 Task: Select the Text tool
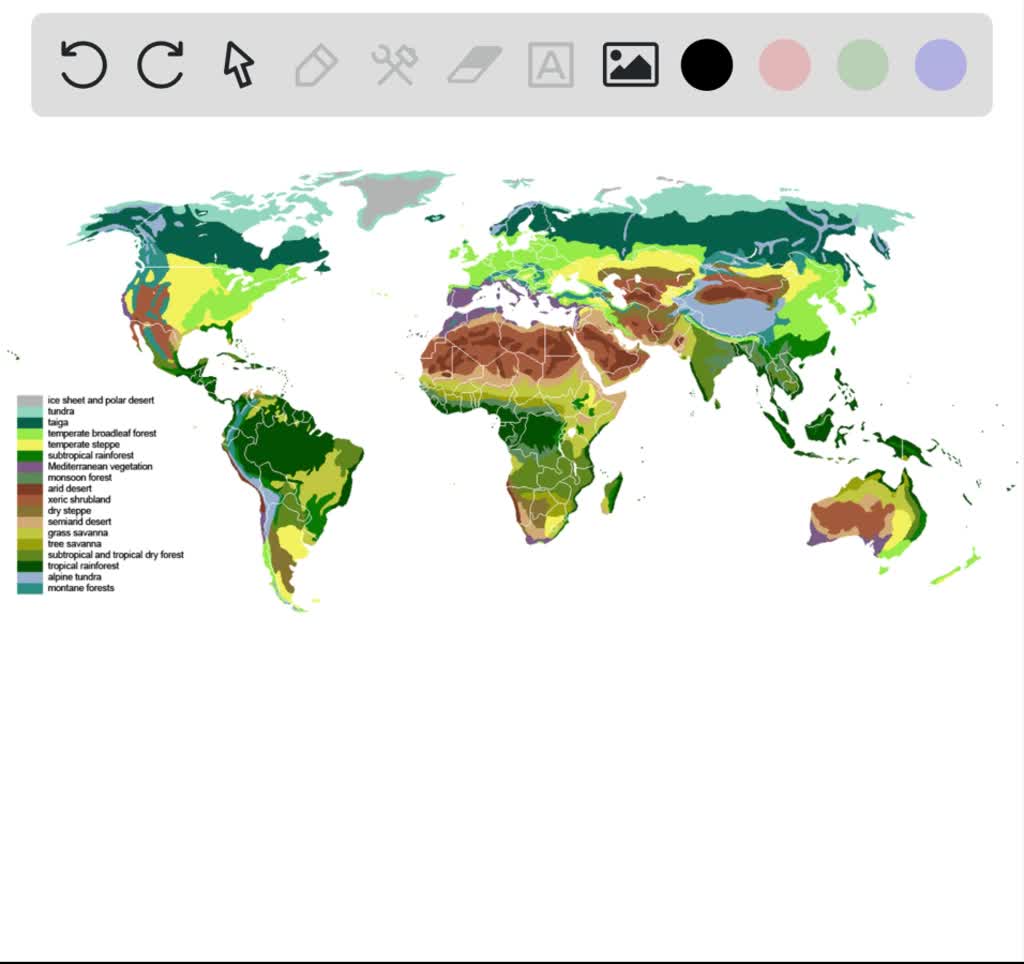pyautogui.click(x=549, y=62)
